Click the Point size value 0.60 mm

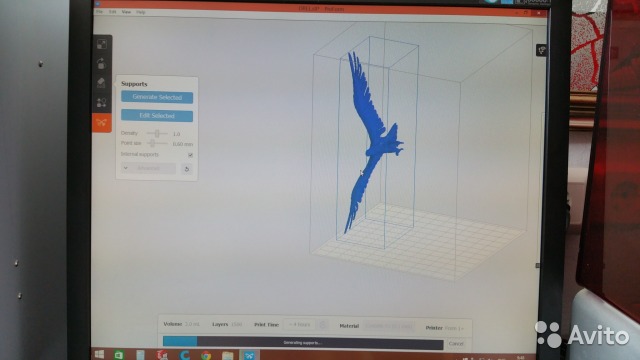point(182,144)
